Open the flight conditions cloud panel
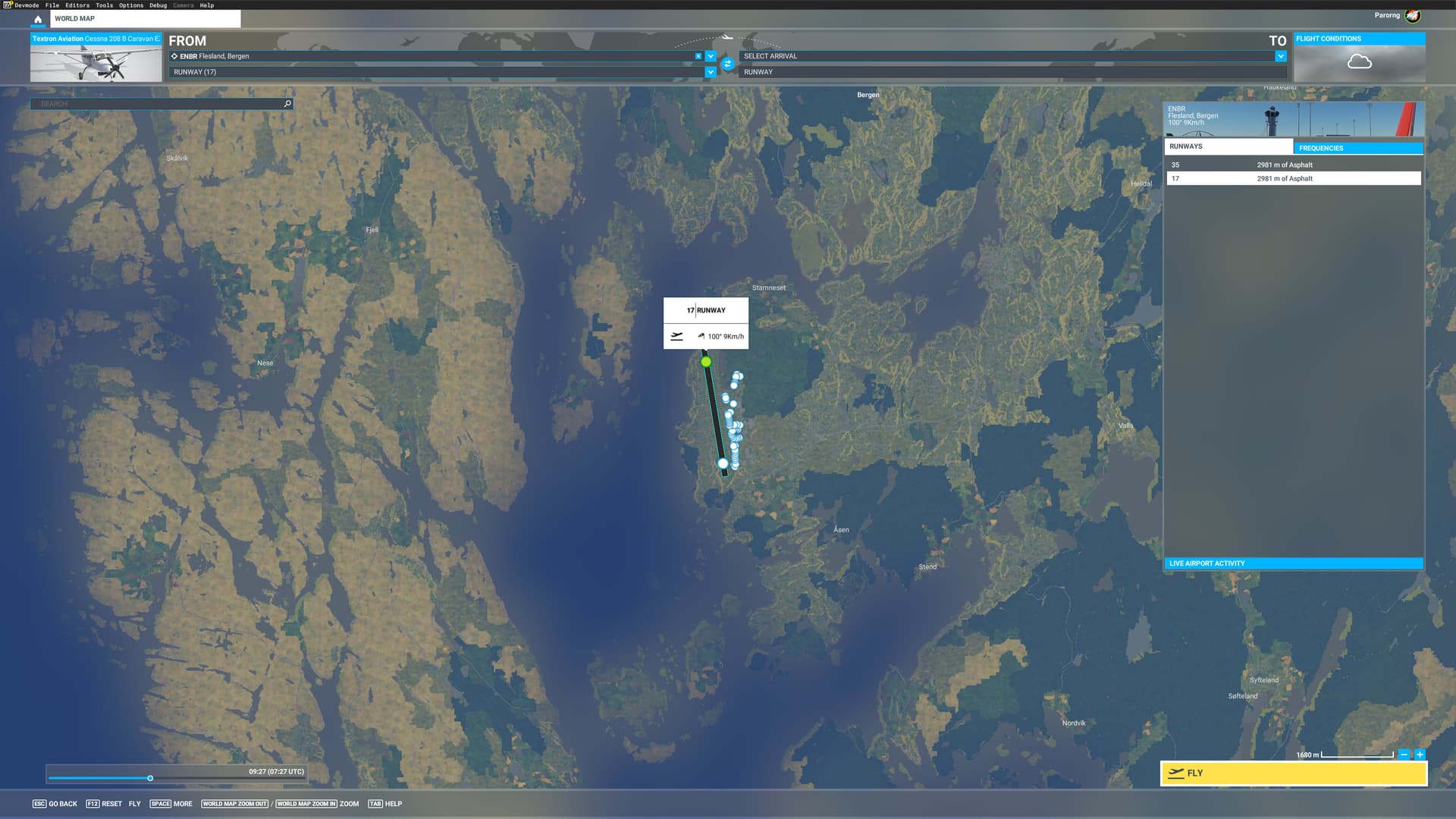Image resolution: width=1456 pixels, height=819 pixels. point(1359,62)
